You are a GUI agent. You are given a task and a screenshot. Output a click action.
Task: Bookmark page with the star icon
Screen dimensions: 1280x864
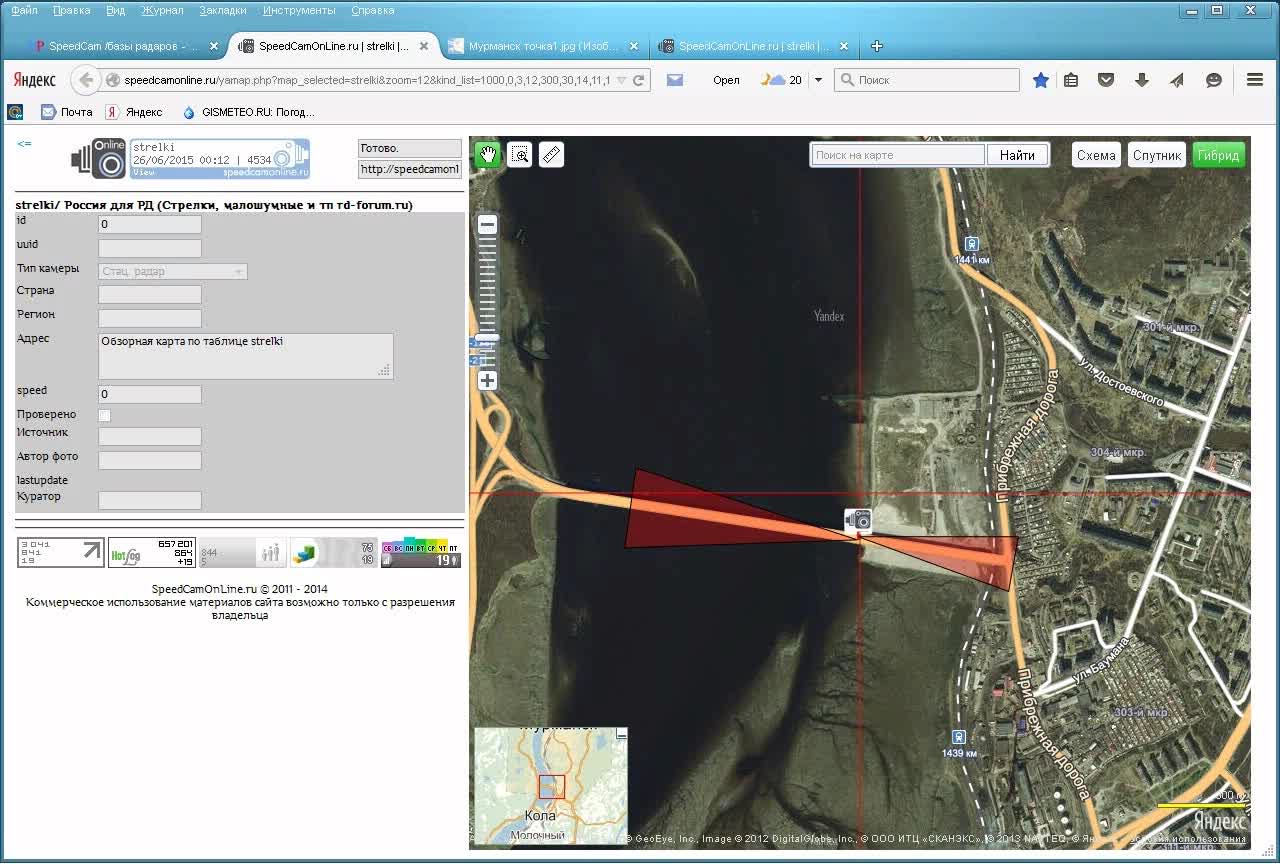[1041, 80]
